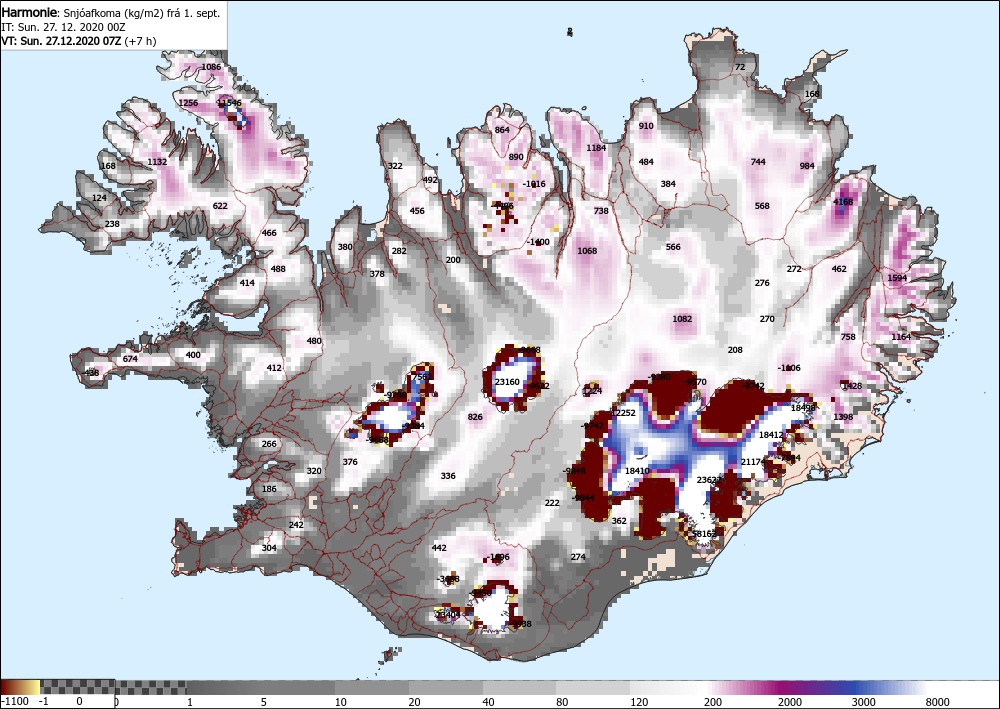1000x709 pixels.
Task: Click the map value 466
Action: [x=269, y=233]
